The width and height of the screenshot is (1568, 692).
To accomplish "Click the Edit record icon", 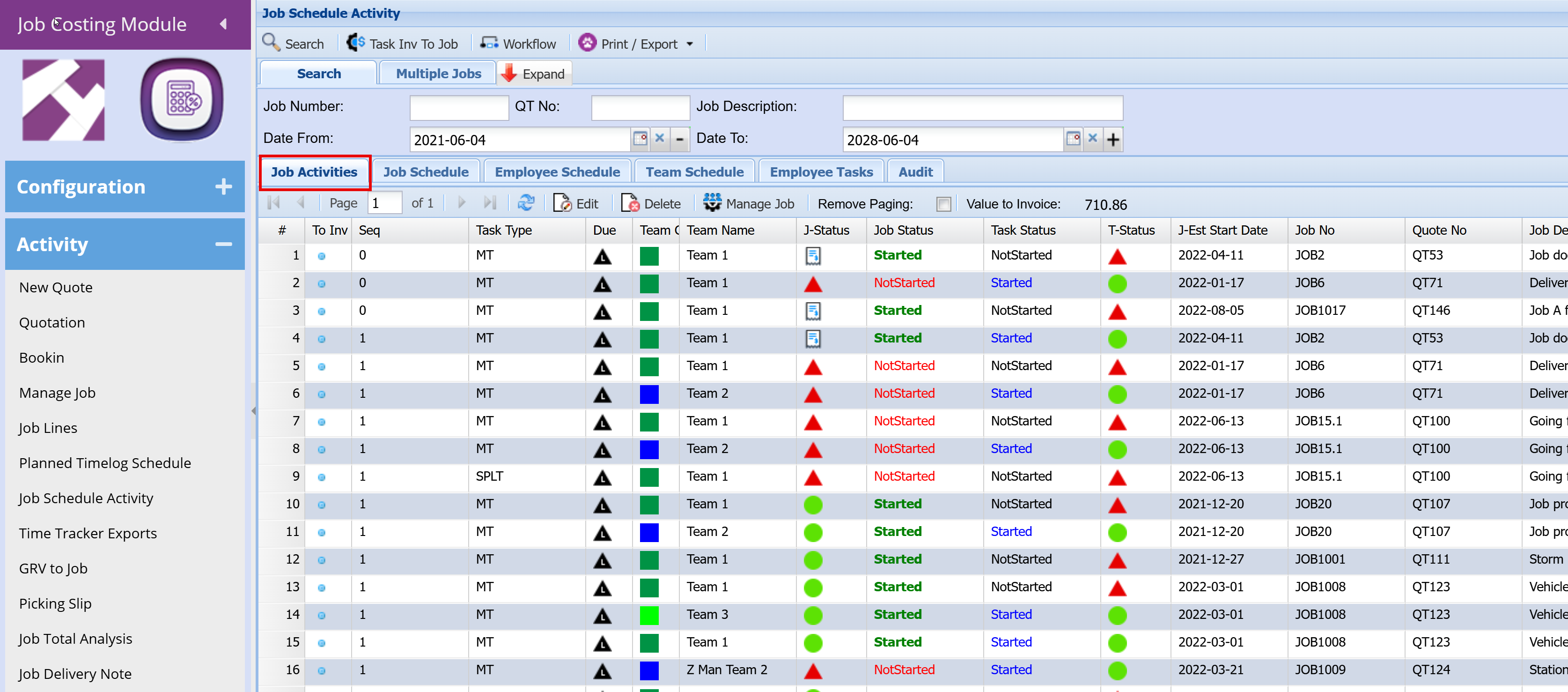I will (x=562, y=203).
